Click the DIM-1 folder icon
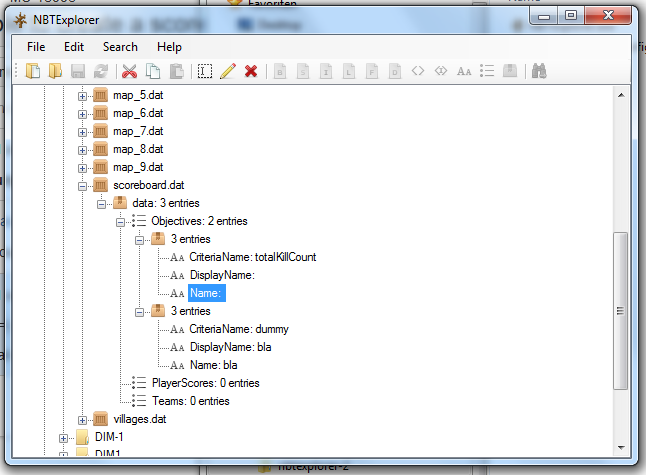 82,437
